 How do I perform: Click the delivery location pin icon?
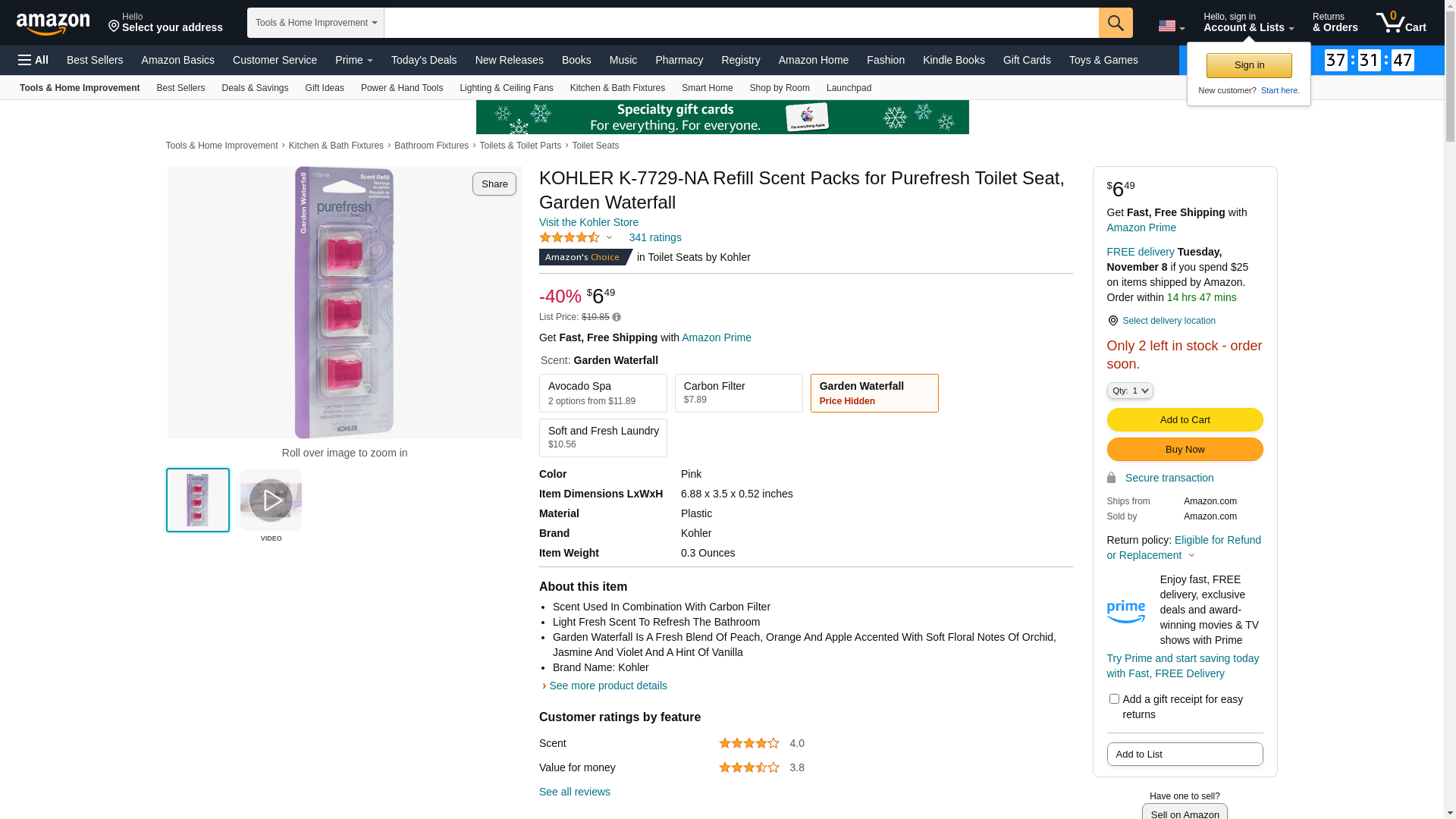pos(1112,321)
